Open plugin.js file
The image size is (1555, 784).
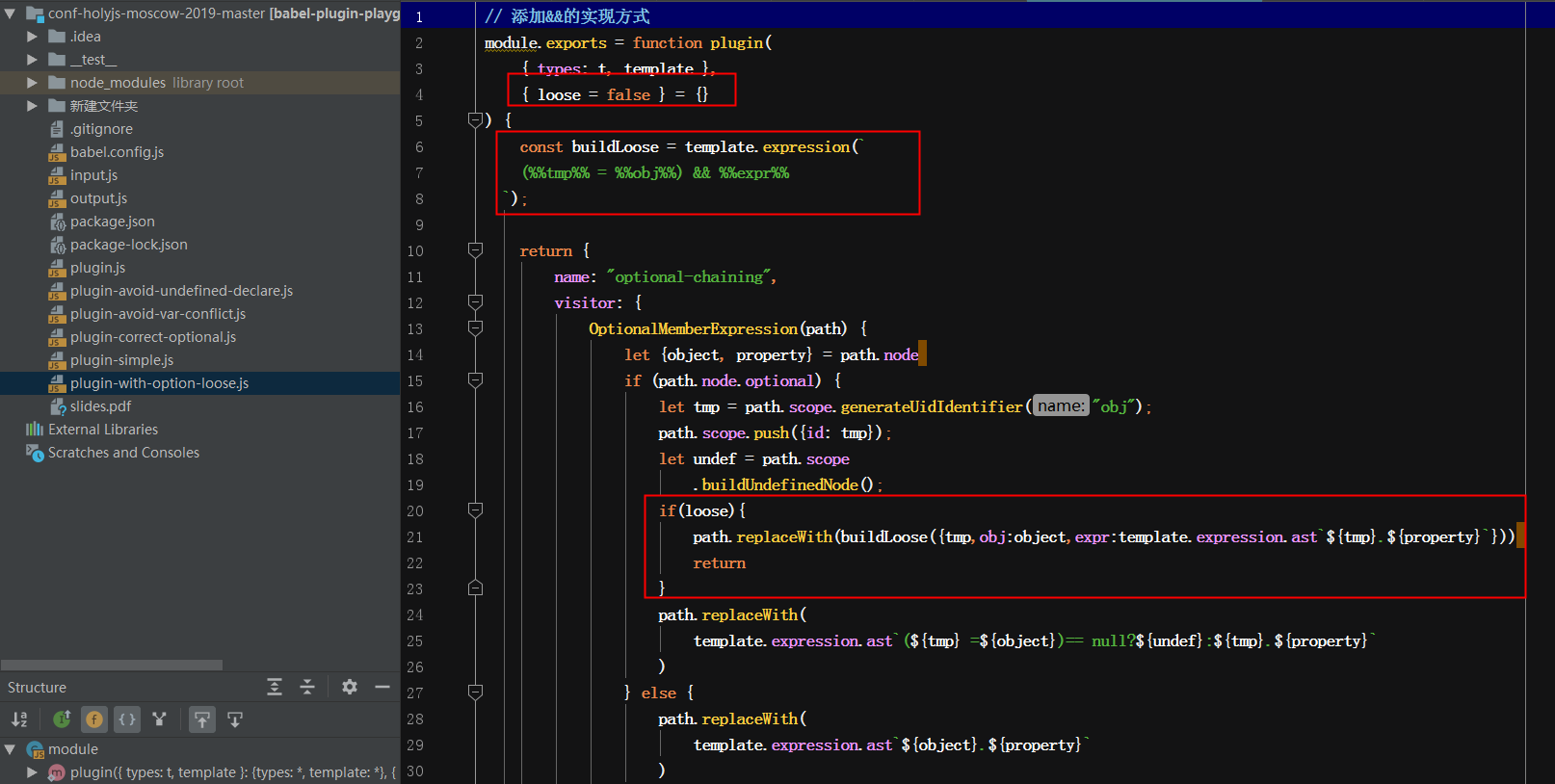(x=97, y=268)
